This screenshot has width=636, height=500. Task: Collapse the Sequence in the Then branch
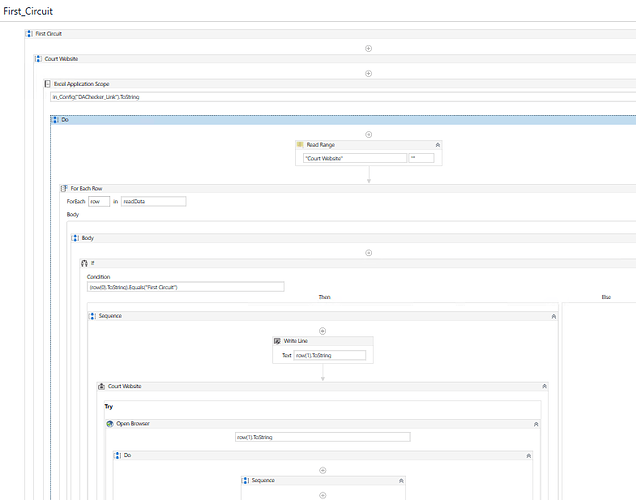[554, 316]
